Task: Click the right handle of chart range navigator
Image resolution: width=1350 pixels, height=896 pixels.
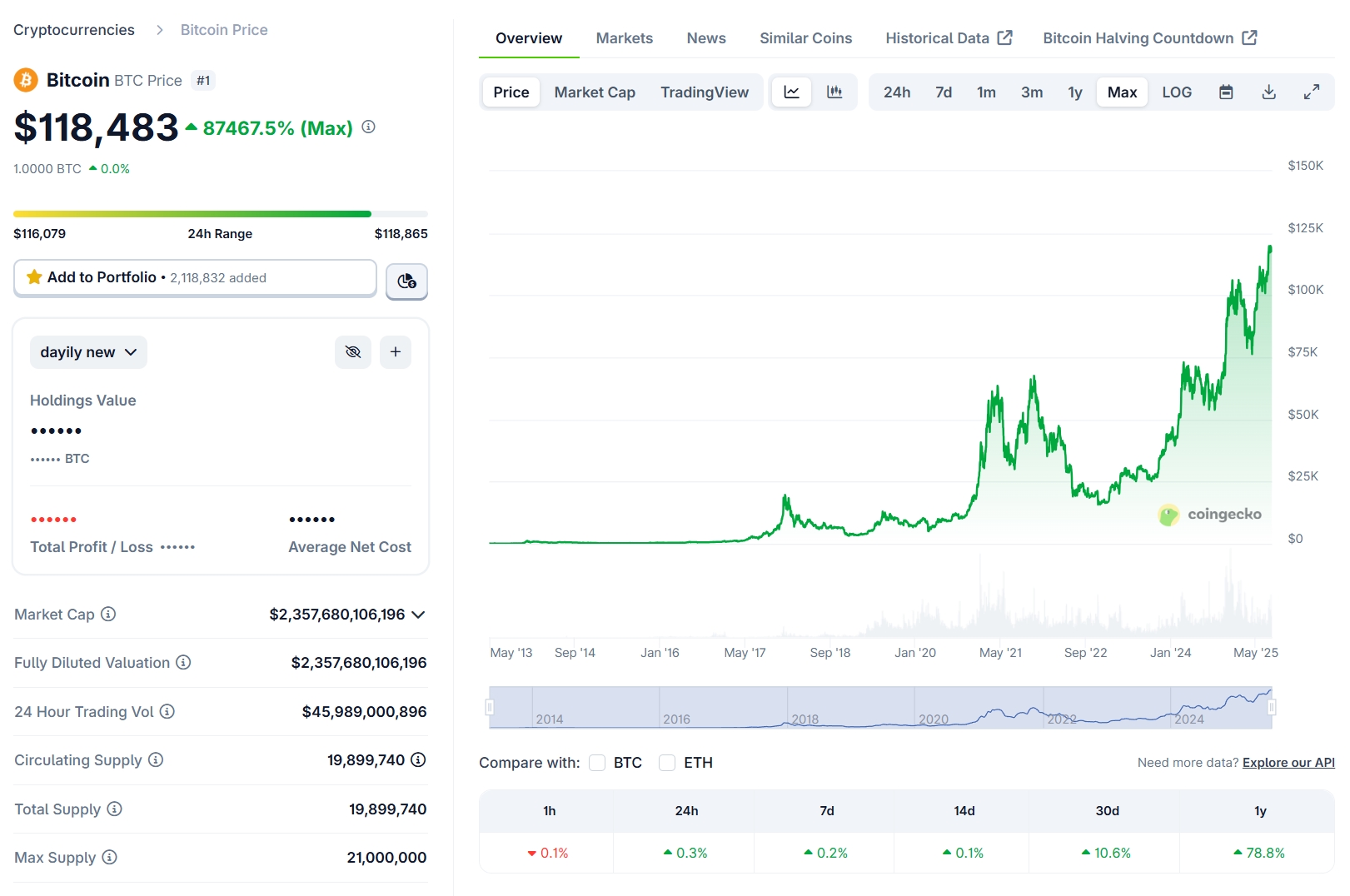Action: (x=1272, y=707)
